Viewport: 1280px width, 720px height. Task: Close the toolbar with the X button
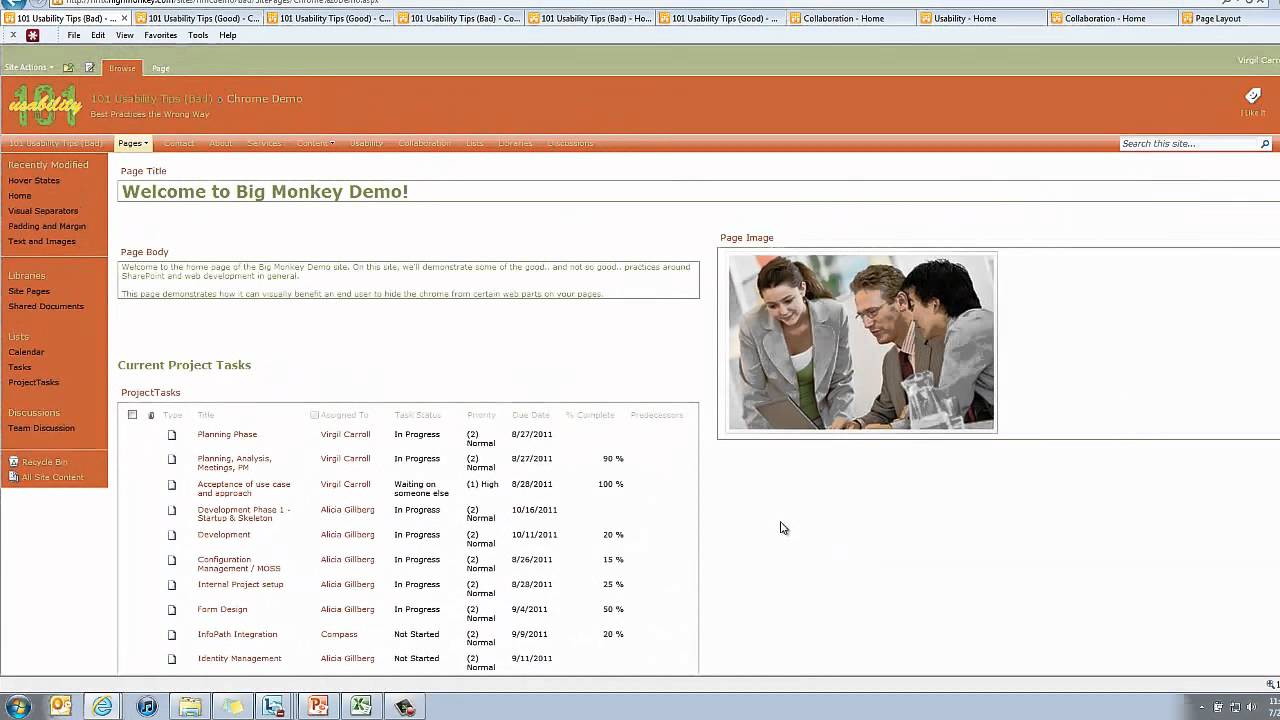pos(13,35)
